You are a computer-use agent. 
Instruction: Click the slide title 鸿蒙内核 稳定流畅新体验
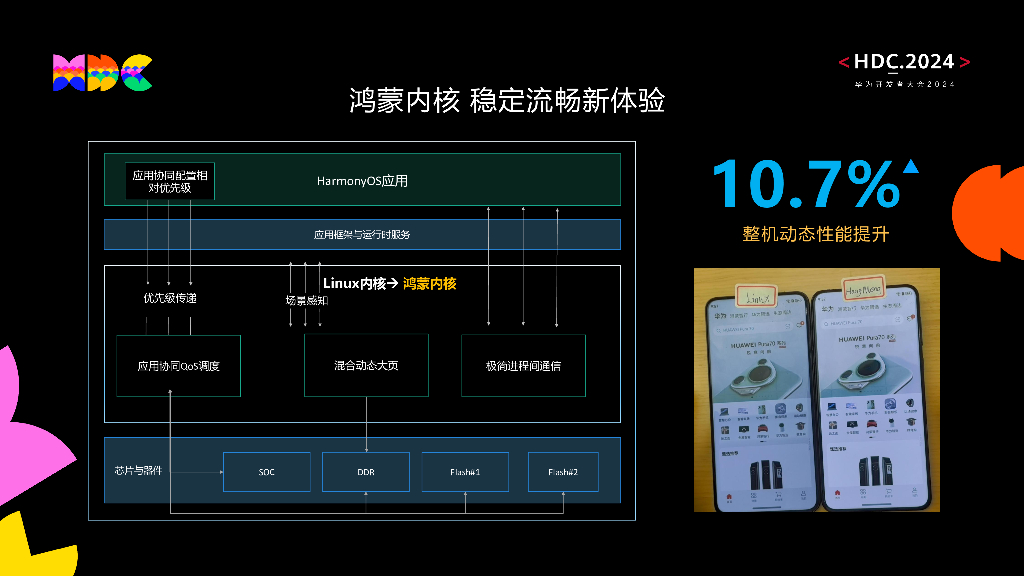pos(507,101)
